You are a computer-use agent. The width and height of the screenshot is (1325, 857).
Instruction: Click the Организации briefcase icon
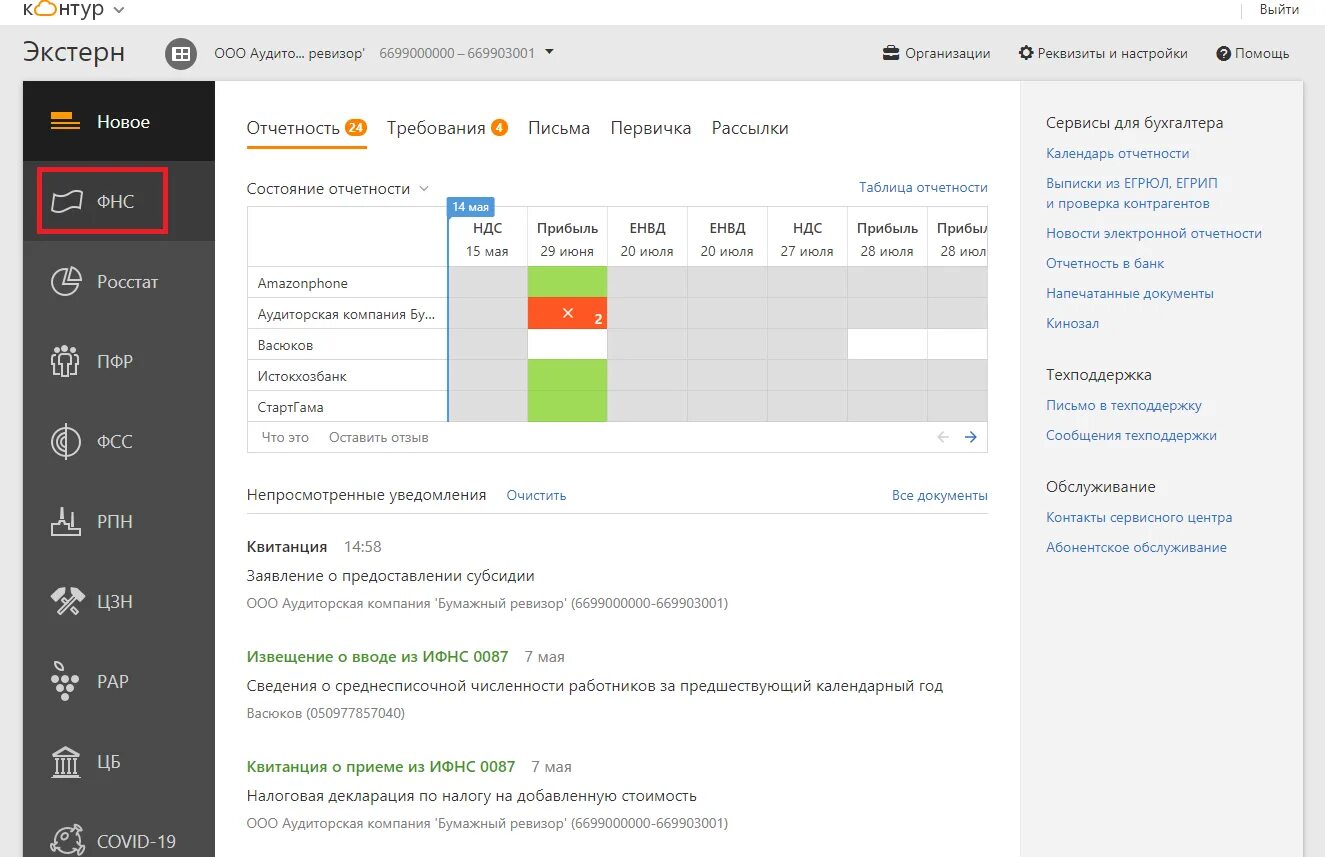891,53
